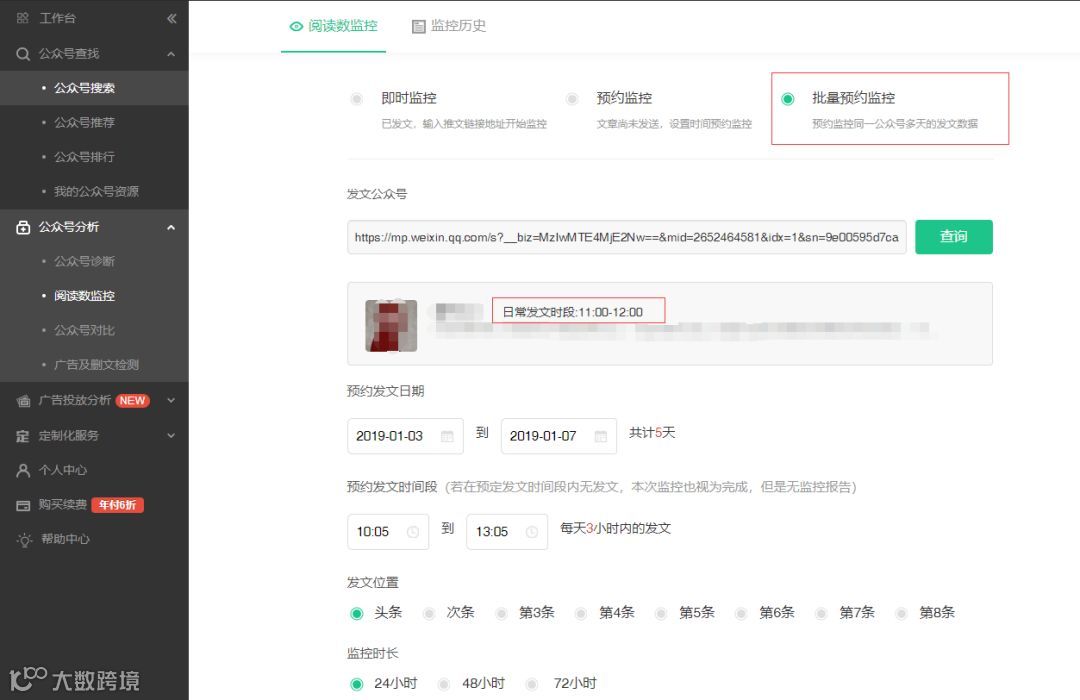
Task: Set monitoring duration to 48小时
Action: click(444, 684)
